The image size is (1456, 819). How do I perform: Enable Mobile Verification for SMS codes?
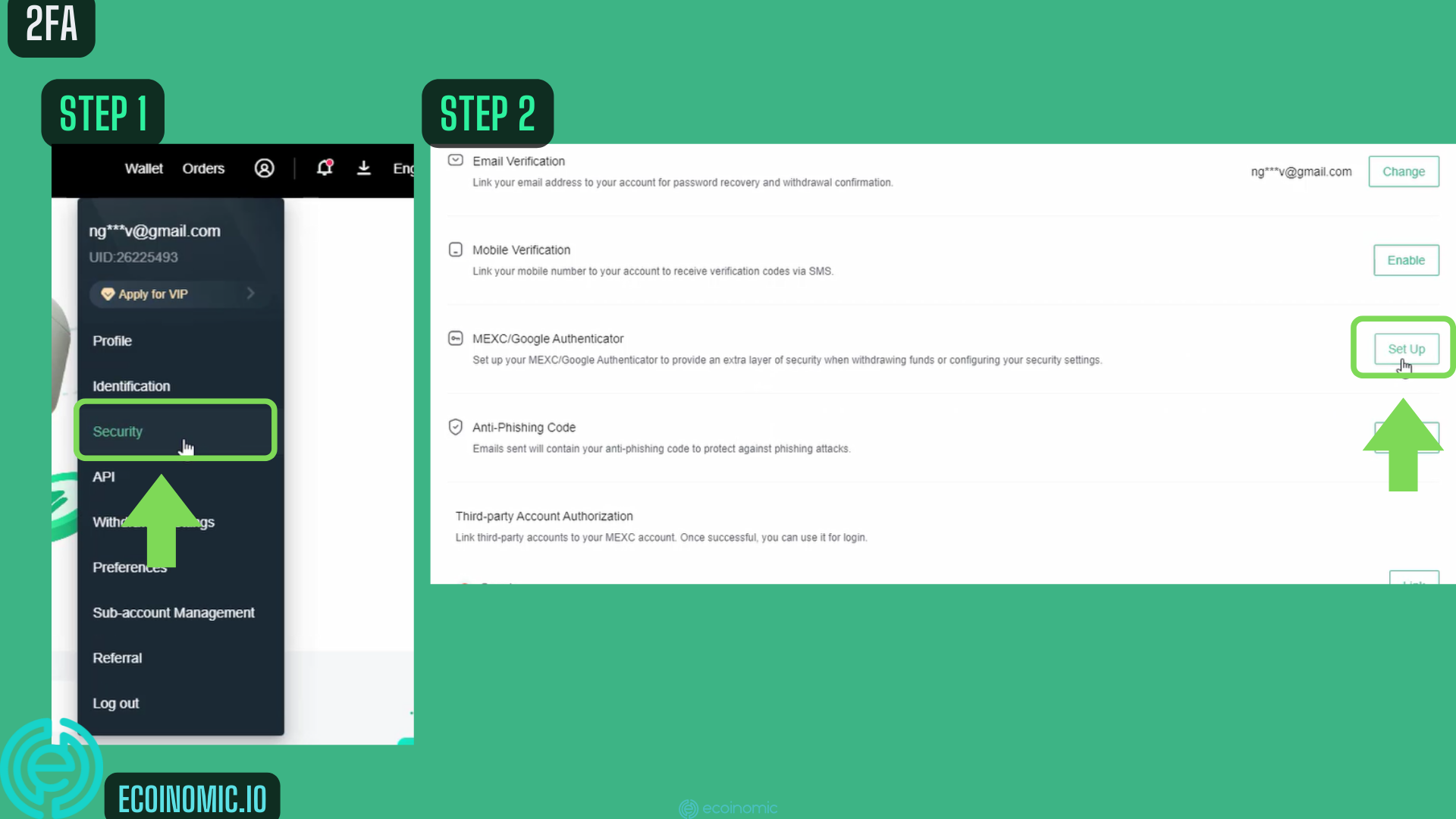1405,260
